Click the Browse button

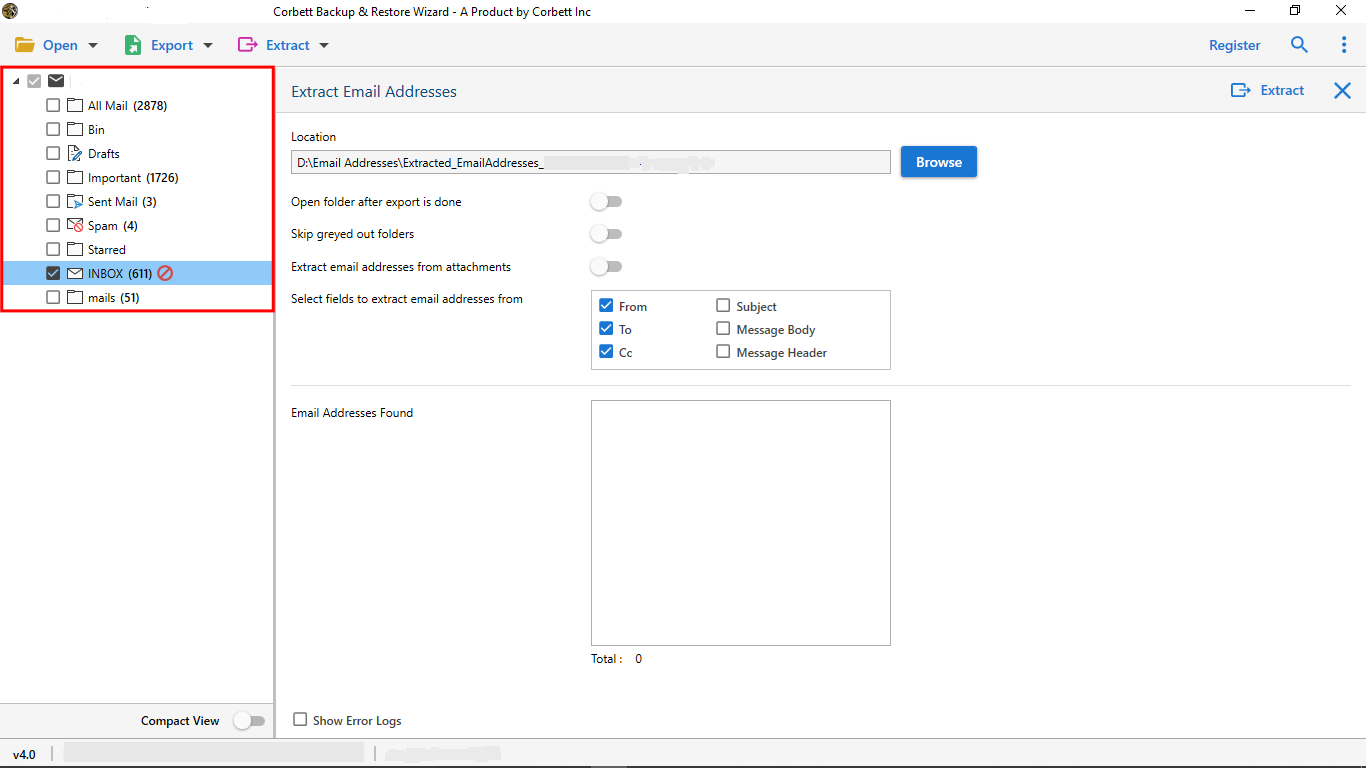click(x=939, y=162)
